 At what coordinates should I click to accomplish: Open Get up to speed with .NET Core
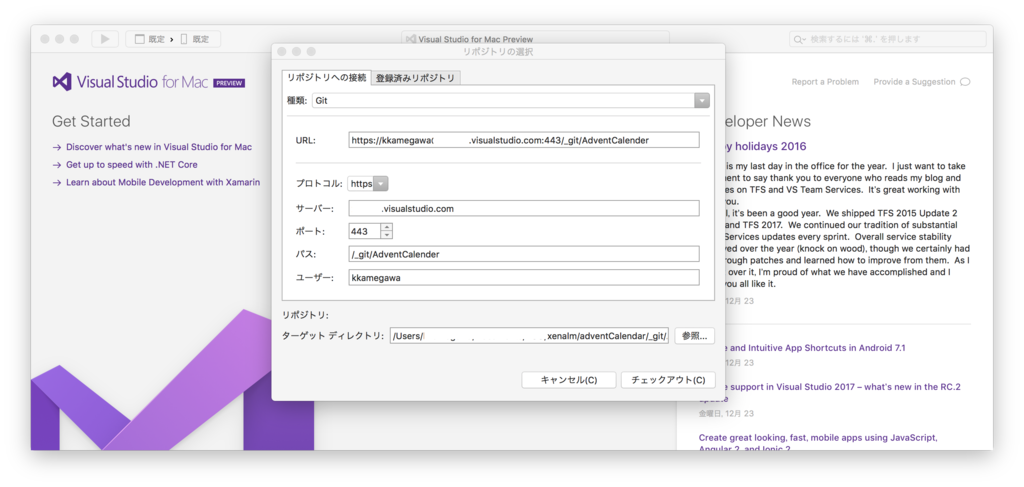tap(132, 165)
